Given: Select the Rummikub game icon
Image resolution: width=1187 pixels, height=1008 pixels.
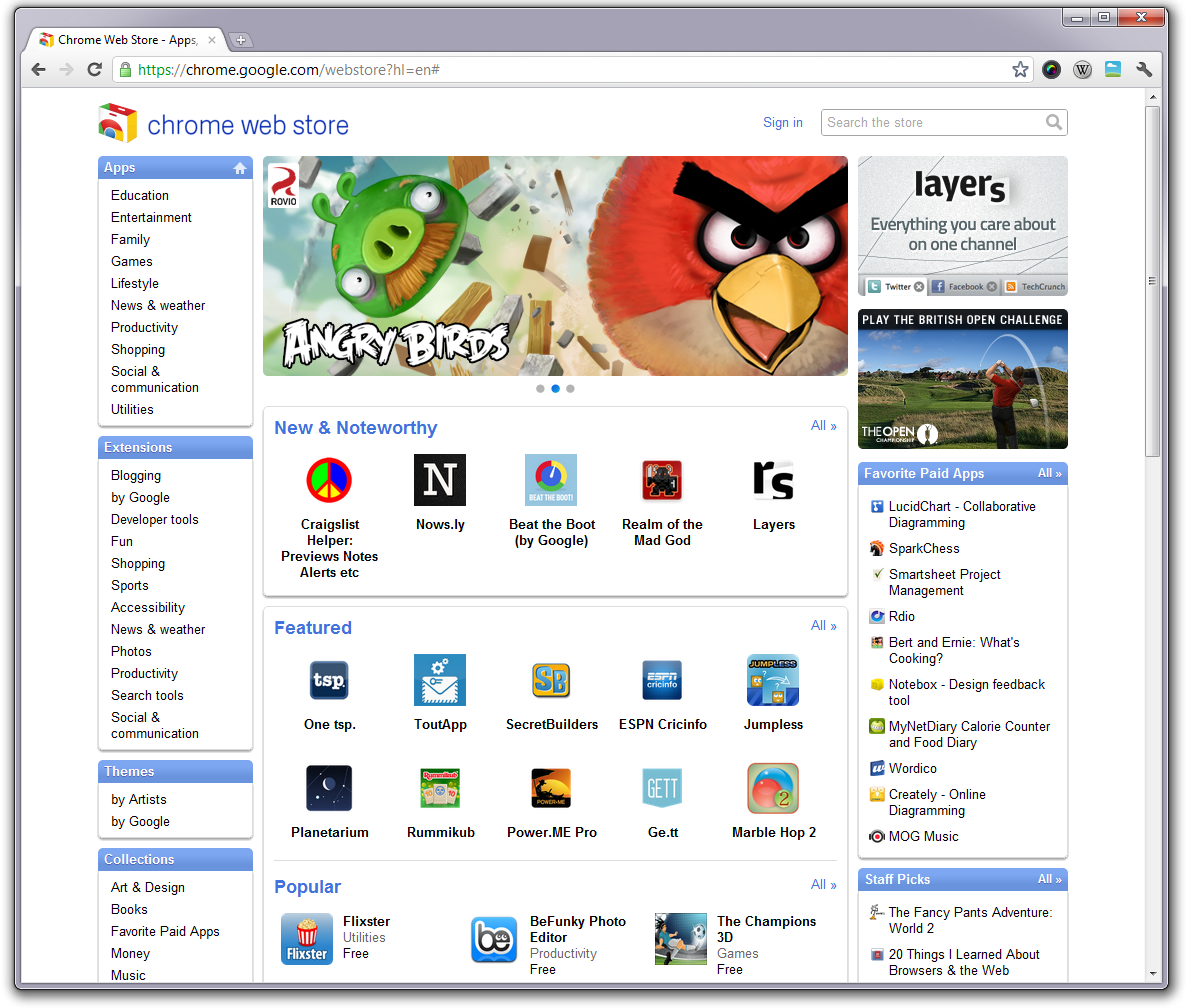Looking at the screenshot, I should 440,788.
